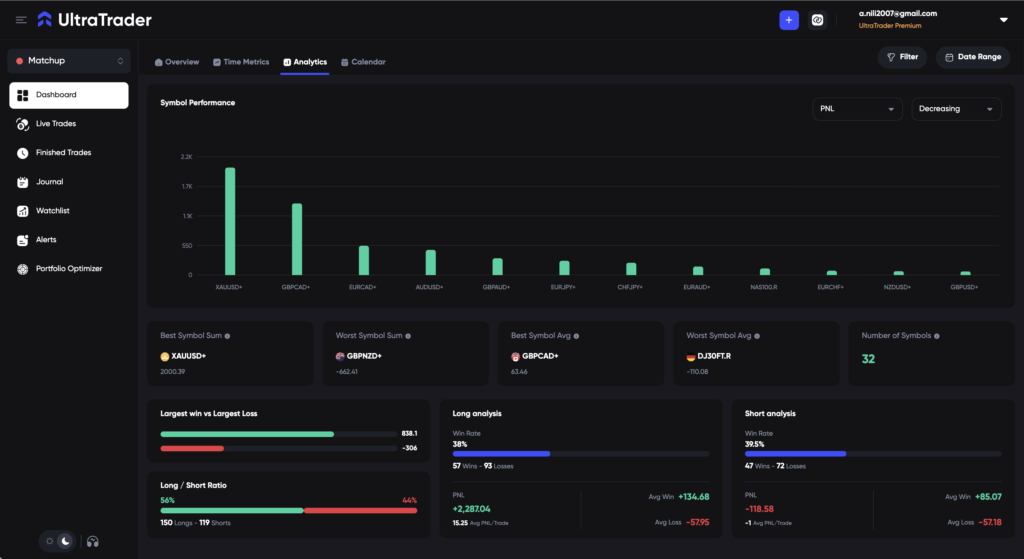1024x559 pixels.
Task: Expand the user account menu arrow
Action: tap(1003, 20)
